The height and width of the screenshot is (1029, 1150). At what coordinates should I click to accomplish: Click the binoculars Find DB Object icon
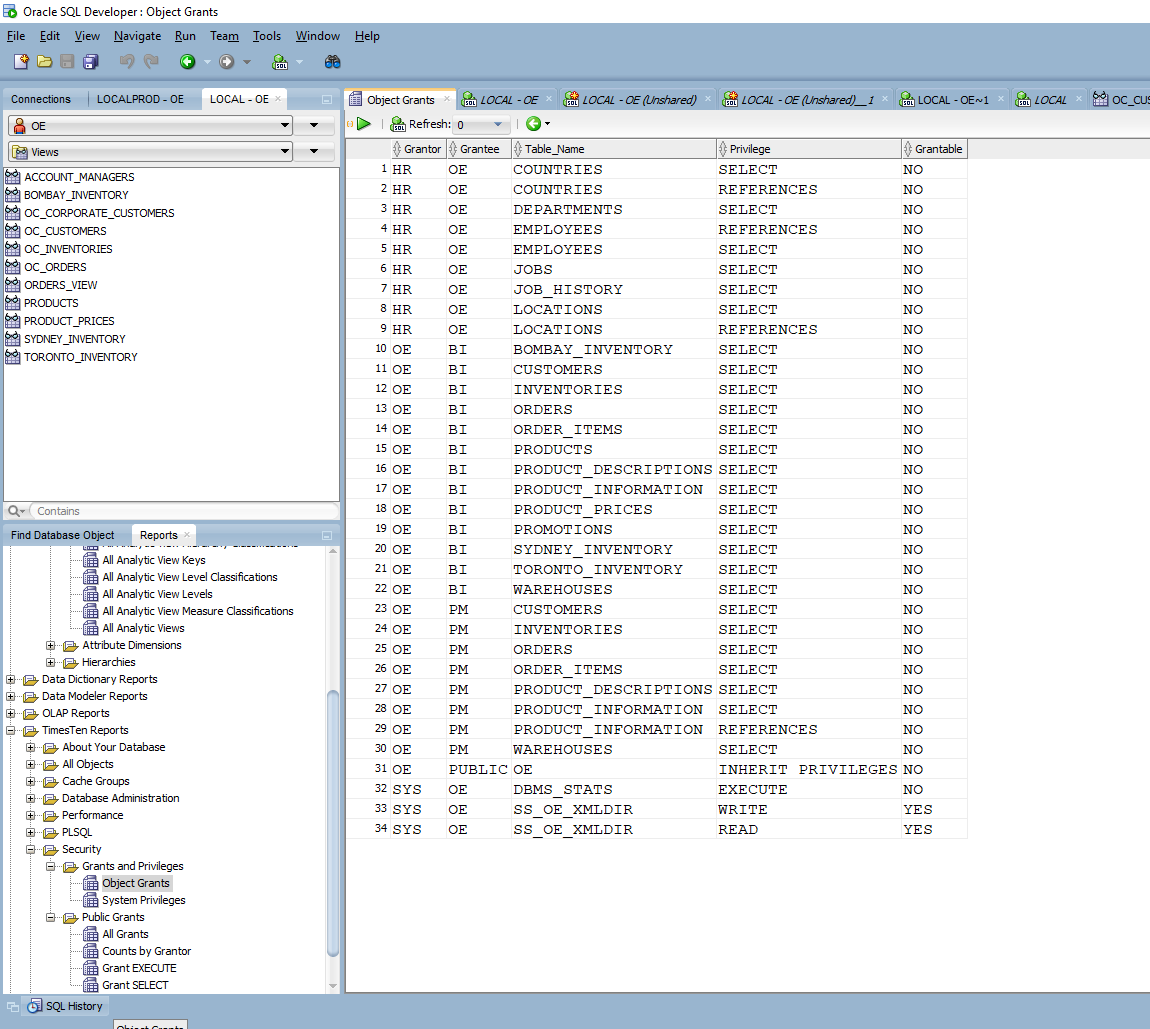tap(332, 62)
